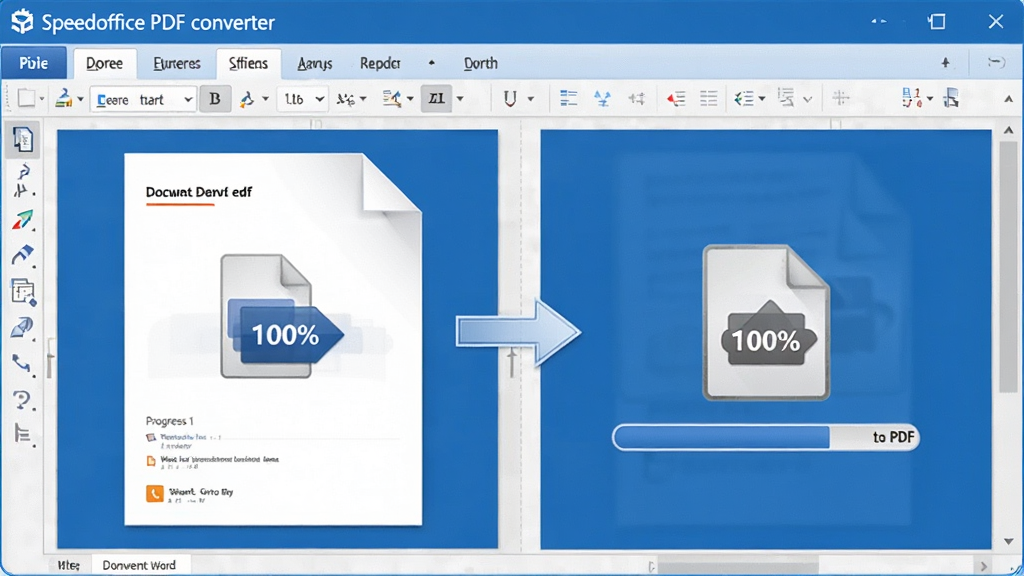Image resolution: width=1024 pixels, height=576 pixels.
Task: Click the decrease indent list icon
Action: pos(744,99)
